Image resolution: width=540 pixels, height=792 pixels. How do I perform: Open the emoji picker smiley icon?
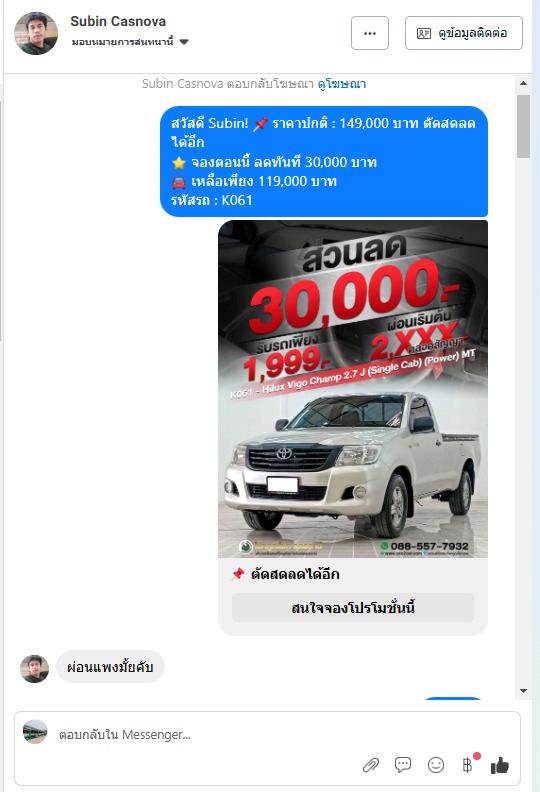435,765
